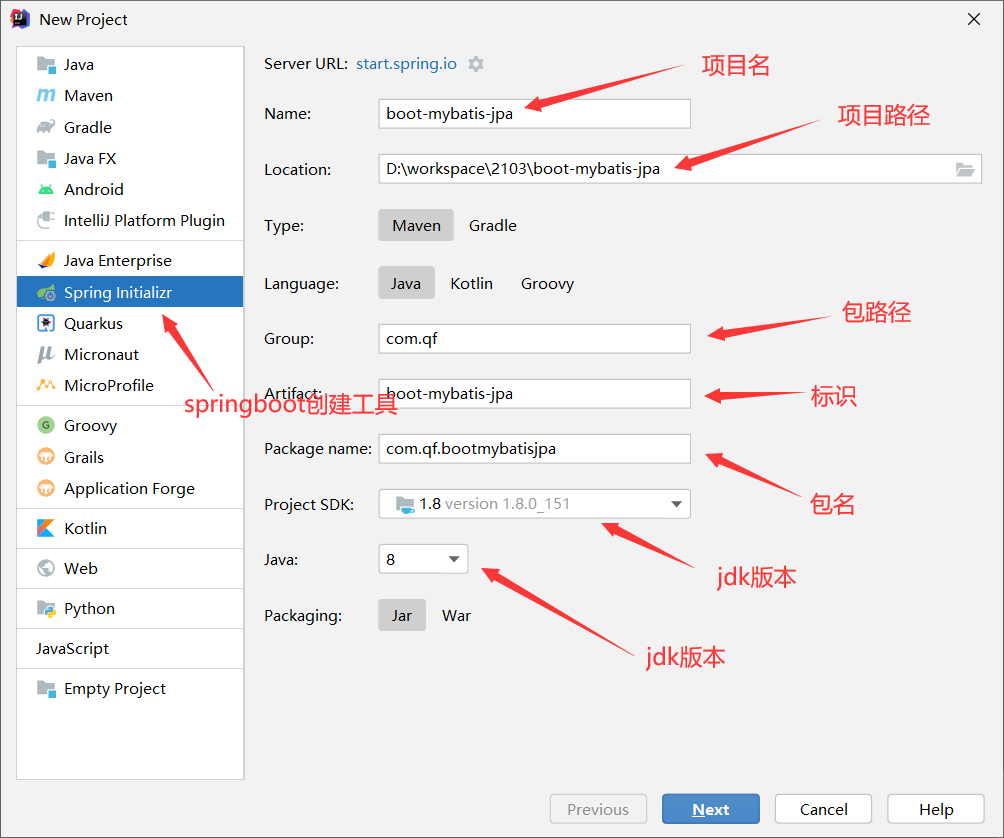Image resolution: width=1004 pixels, height=838 pixels.
Task: Select Jar packaging
Action: pos(401,615)
